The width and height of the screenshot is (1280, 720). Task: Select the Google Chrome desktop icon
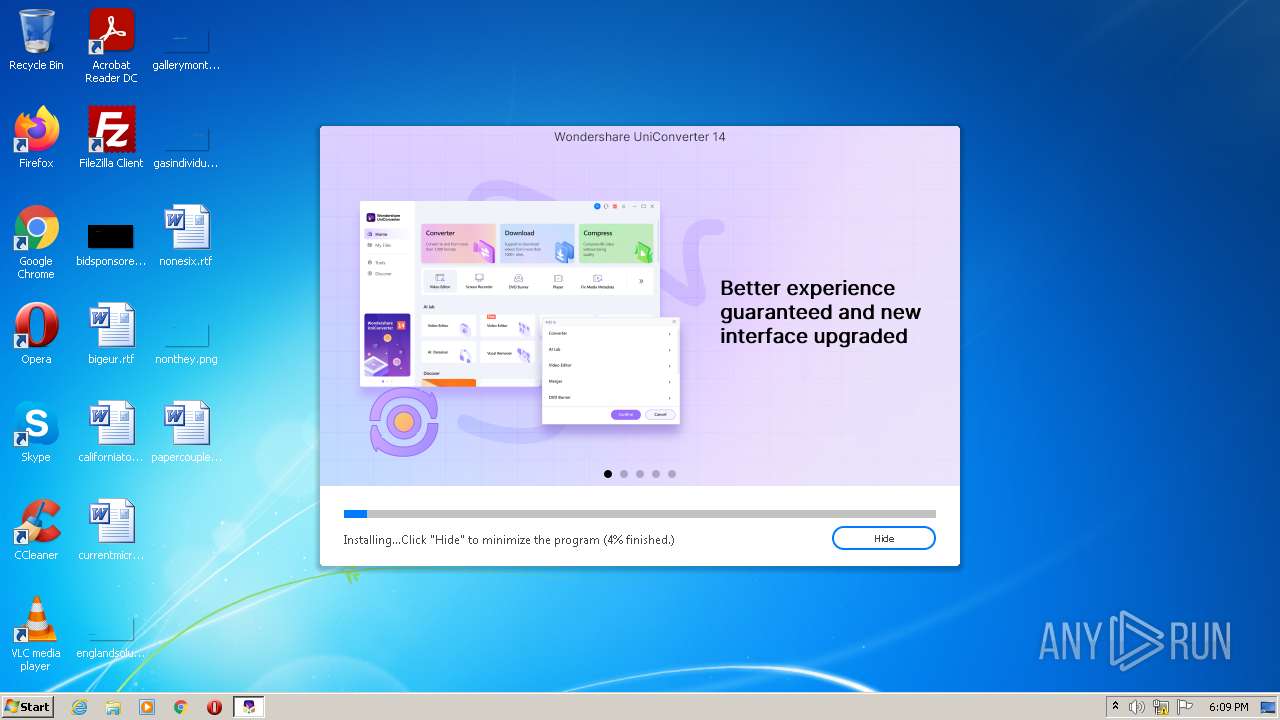pos(36,242)
